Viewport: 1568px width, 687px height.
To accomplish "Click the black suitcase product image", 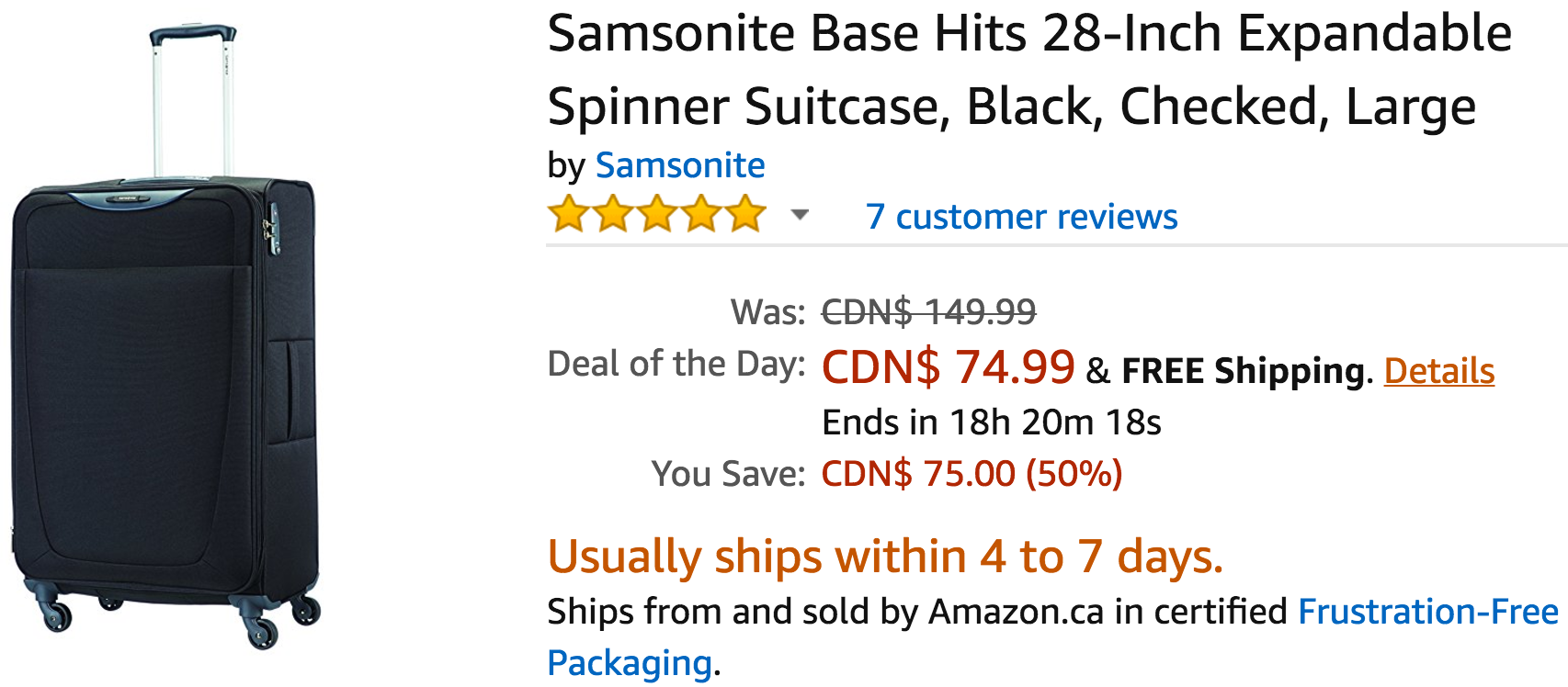I will [165, 336].
